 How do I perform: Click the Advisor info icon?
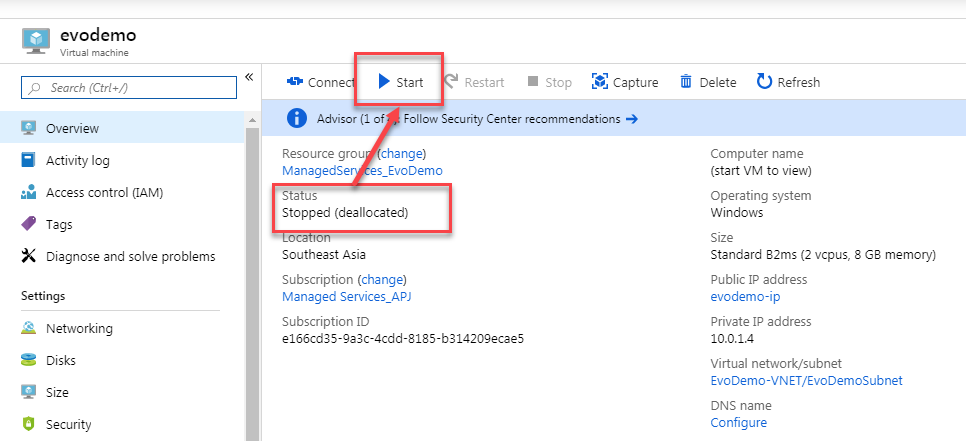pos(297,118)
